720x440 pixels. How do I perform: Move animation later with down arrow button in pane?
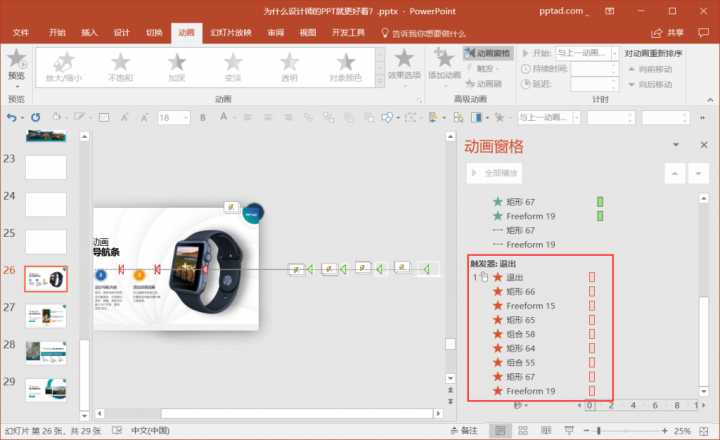coord(698,174)
